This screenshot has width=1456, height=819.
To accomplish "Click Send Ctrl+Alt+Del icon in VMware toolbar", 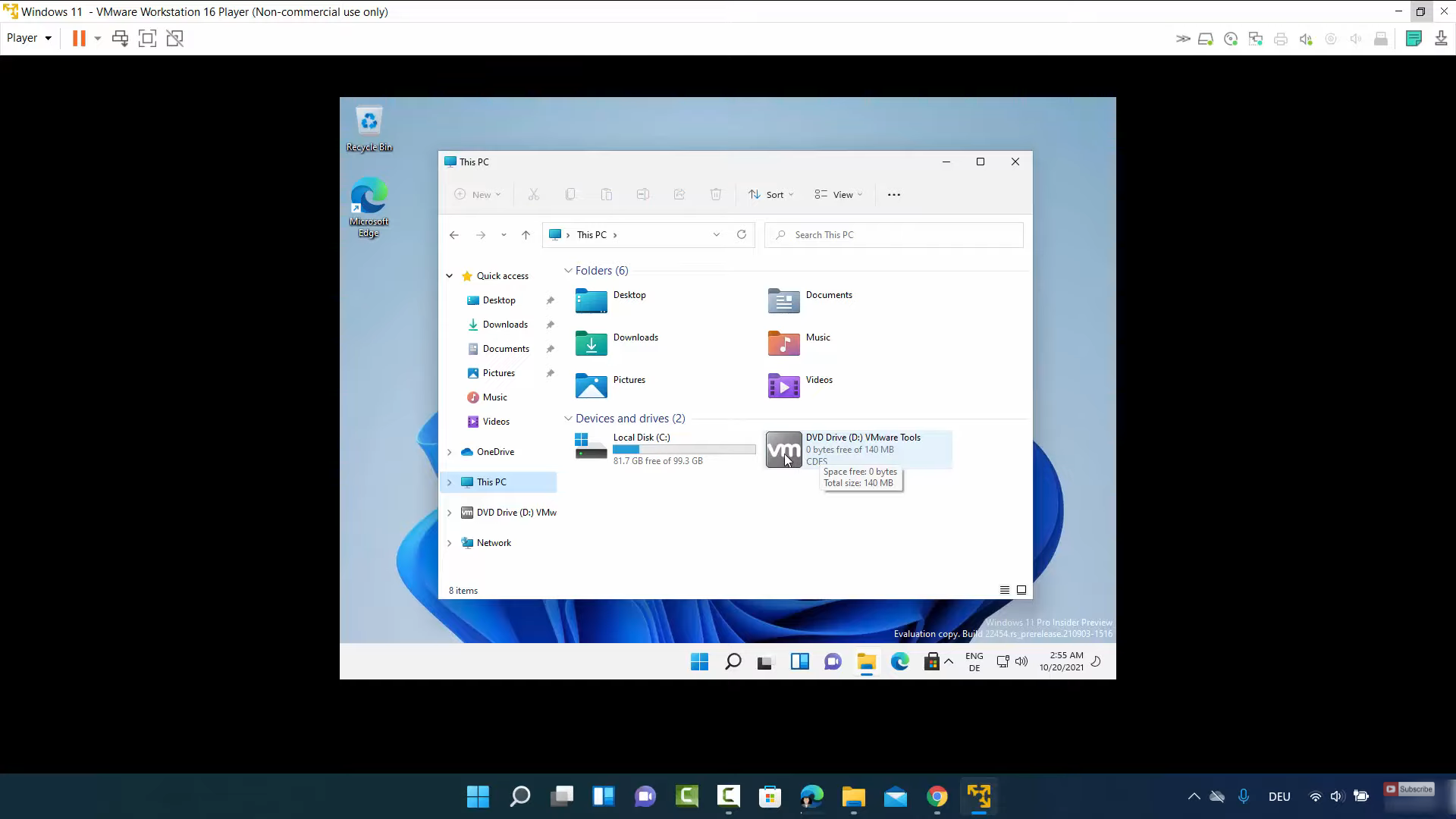I will (120, 38).
